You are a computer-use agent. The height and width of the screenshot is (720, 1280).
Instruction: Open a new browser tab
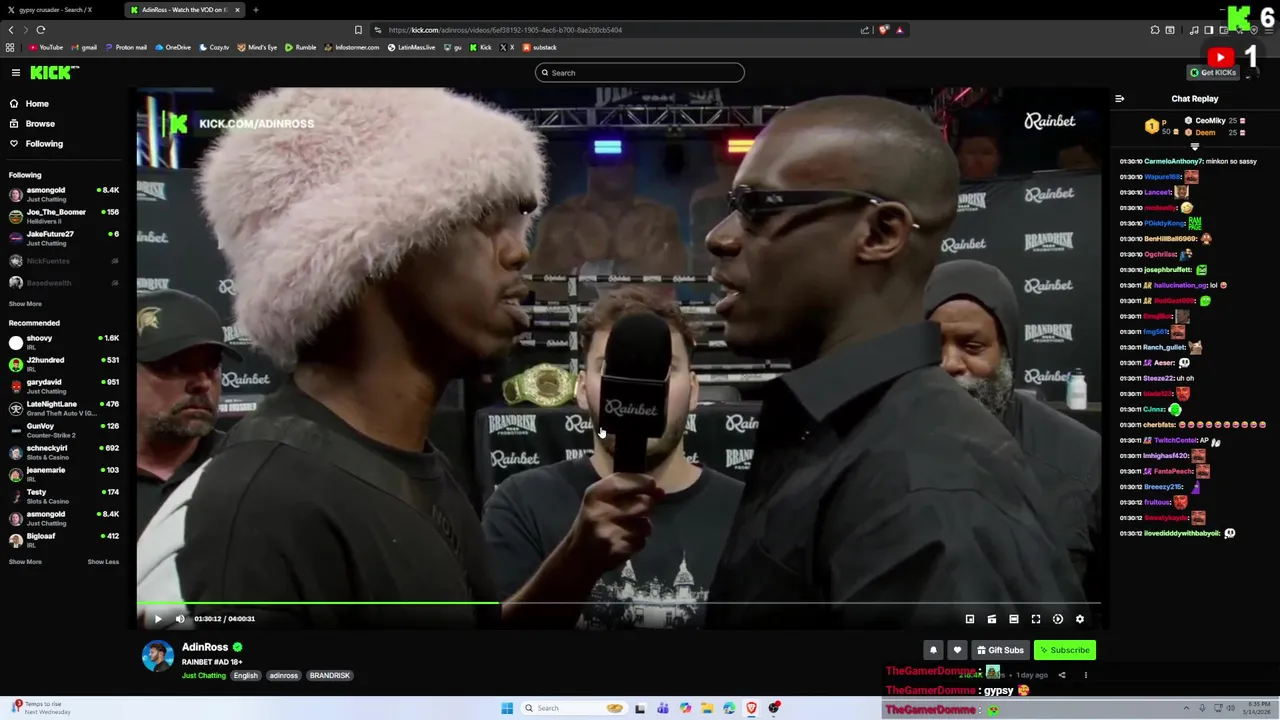(255, 10)
